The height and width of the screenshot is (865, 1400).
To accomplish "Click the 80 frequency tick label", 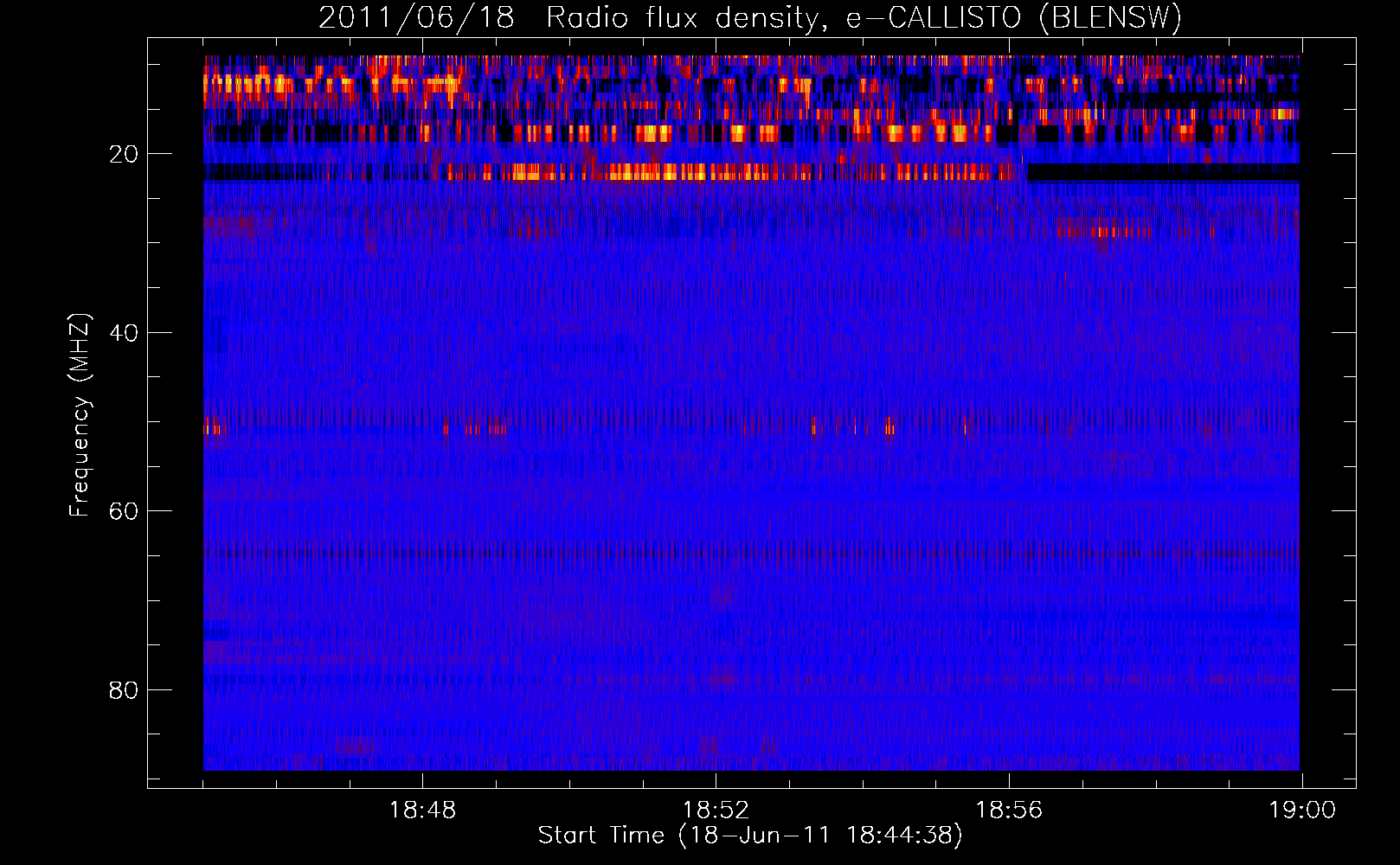I will [125, 690].
